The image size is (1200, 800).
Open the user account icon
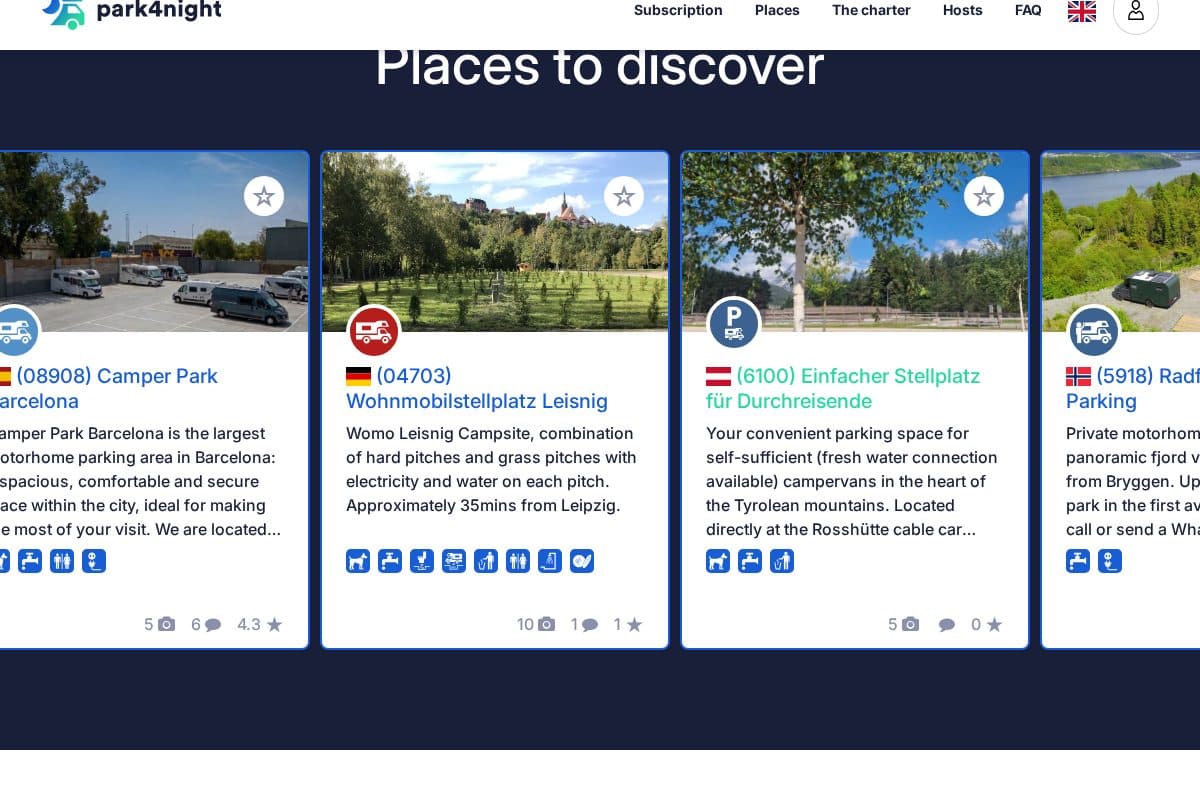(1135, 12)
